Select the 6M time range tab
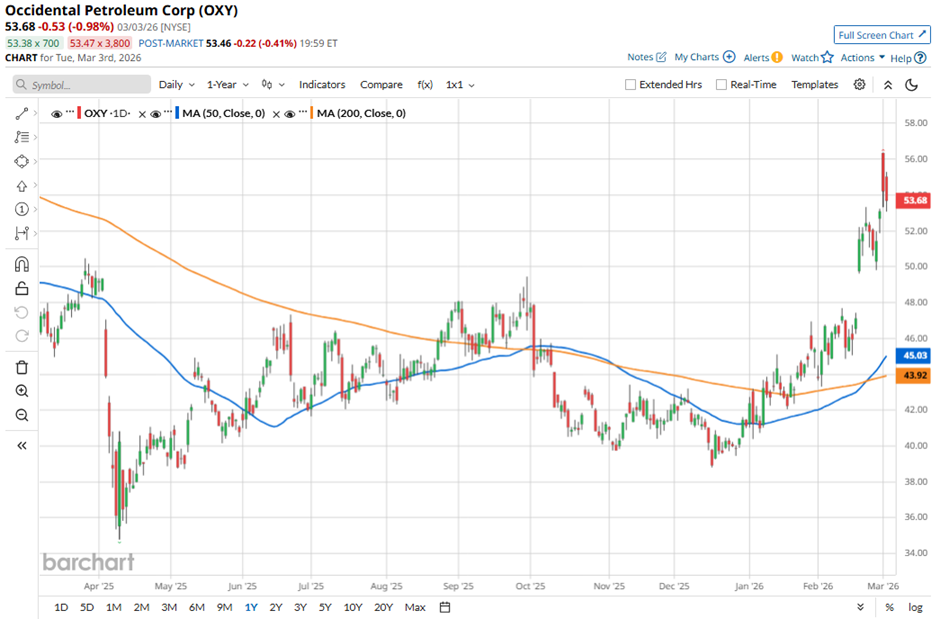This screenshot has width=940, height=619. click(196, 607)
